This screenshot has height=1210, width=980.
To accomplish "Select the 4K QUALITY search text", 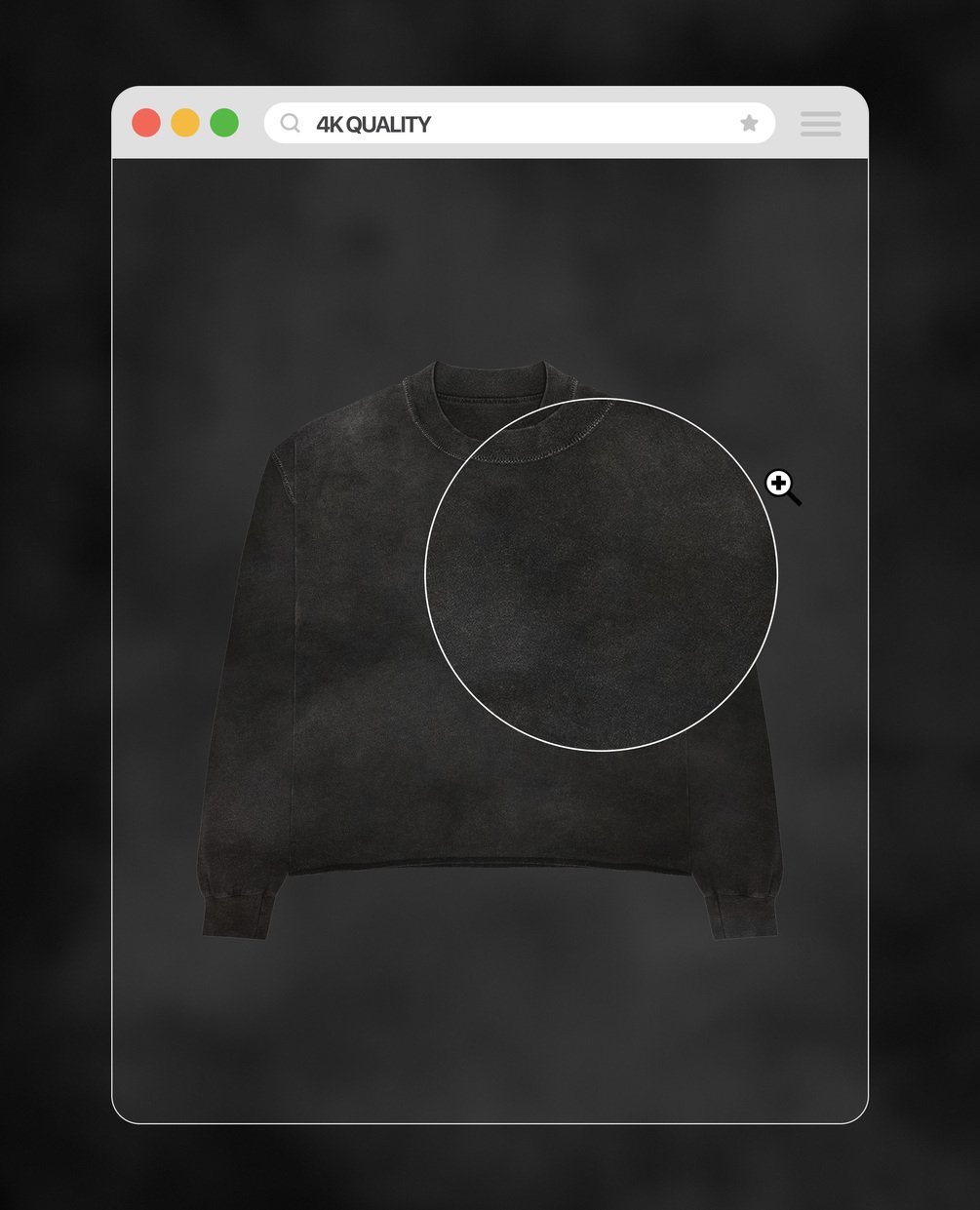I will coord(373,125).
